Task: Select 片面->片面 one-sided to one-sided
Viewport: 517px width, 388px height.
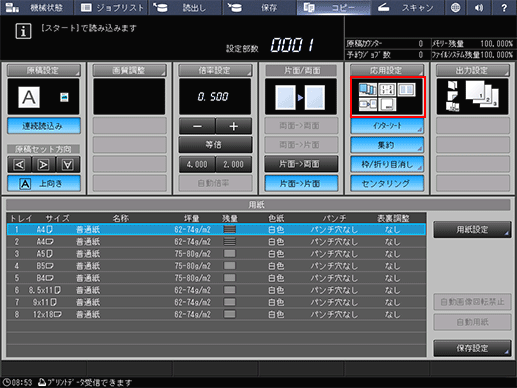Action: click(301, 183)
